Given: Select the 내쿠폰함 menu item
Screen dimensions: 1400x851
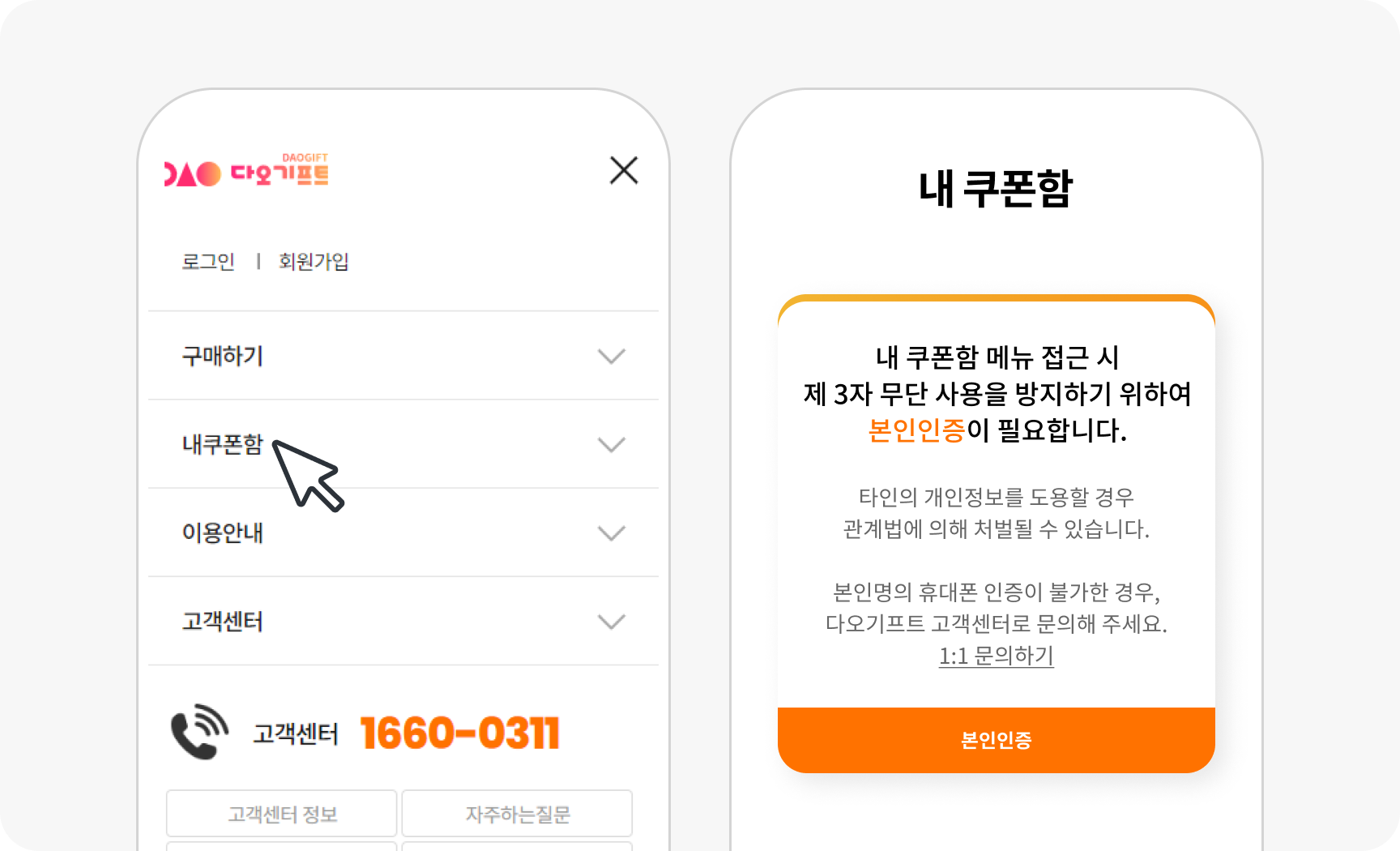Looking at the screenshot, I should pos(223,445).
